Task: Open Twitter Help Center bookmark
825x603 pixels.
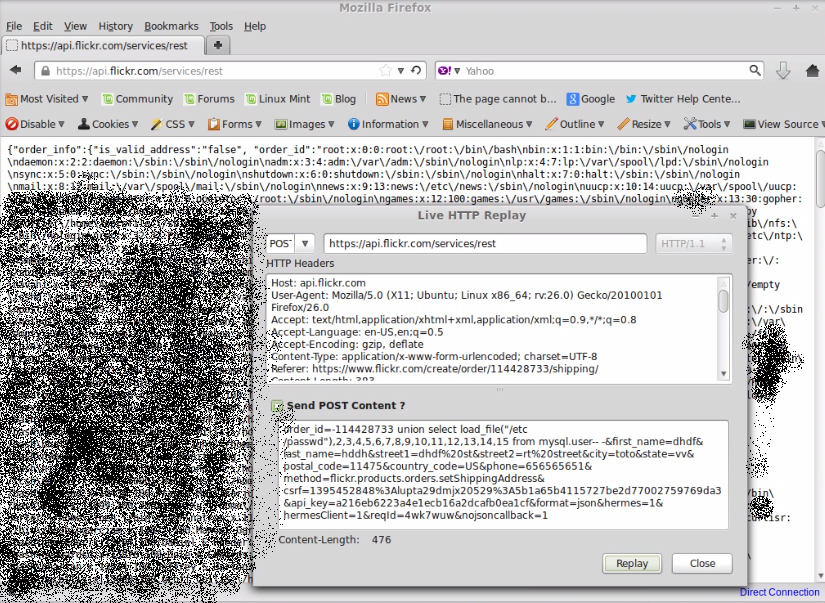Action: point(683,99)
